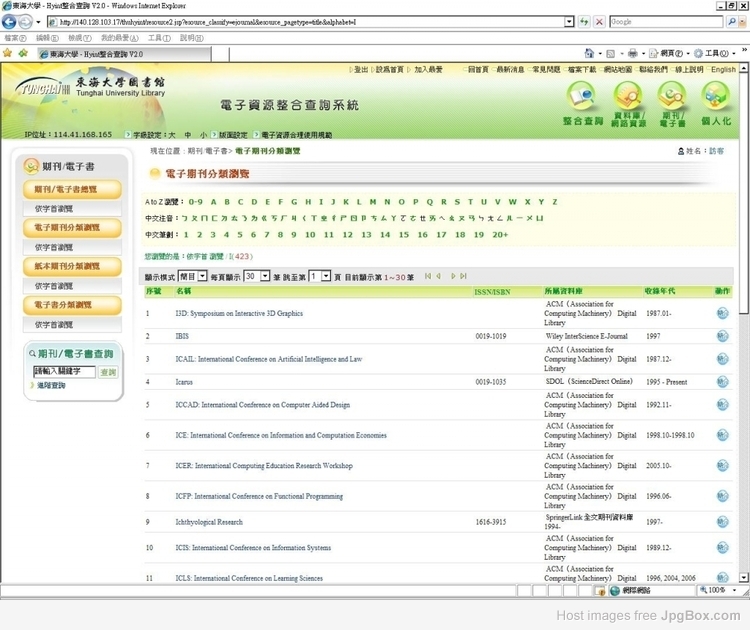Open the 資料庫/網路資源 icon

coord(629,102)
